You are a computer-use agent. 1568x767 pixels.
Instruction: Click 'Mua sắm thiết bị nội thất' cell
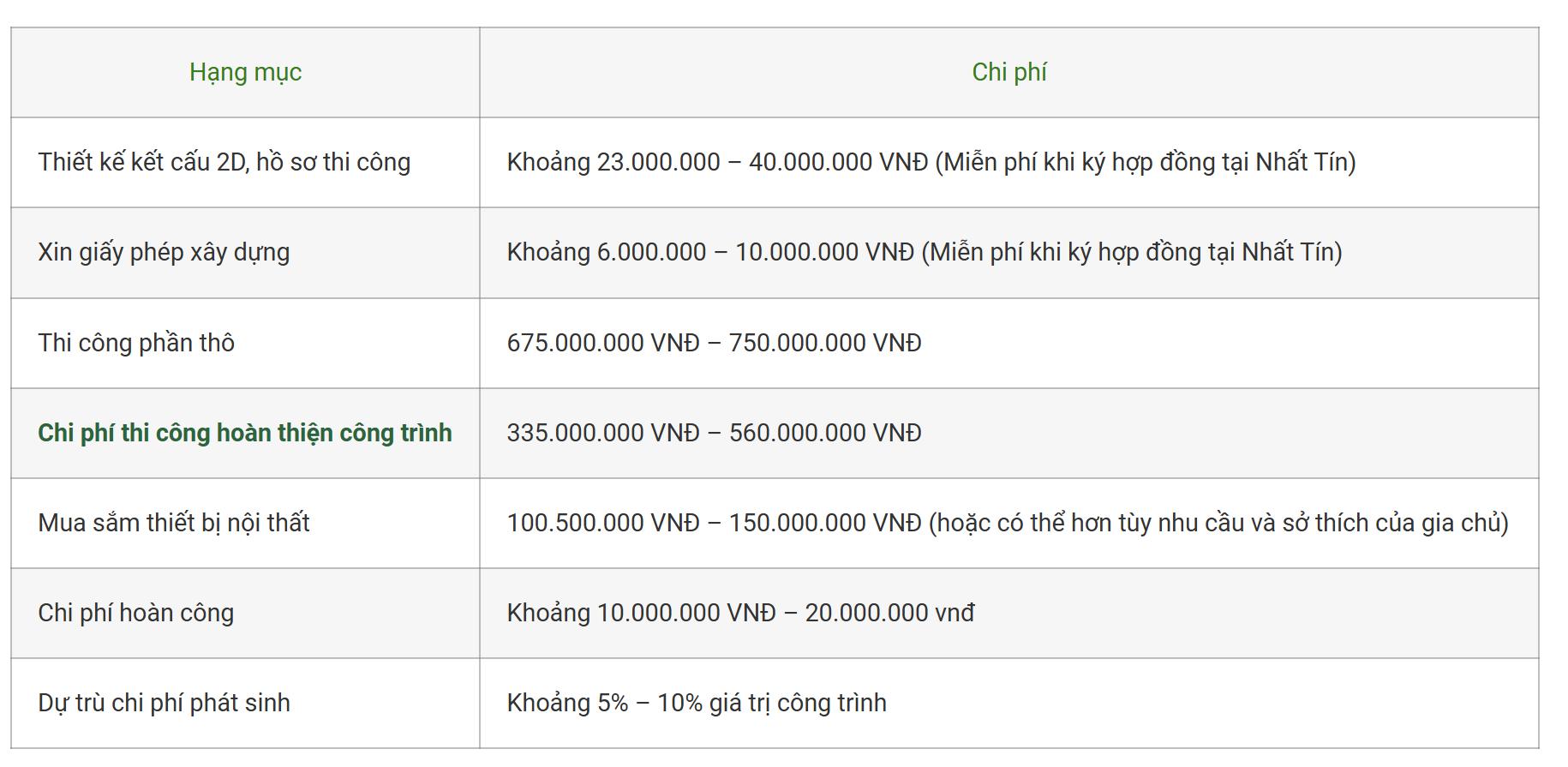pyautogui.click(x=245, y=523)
